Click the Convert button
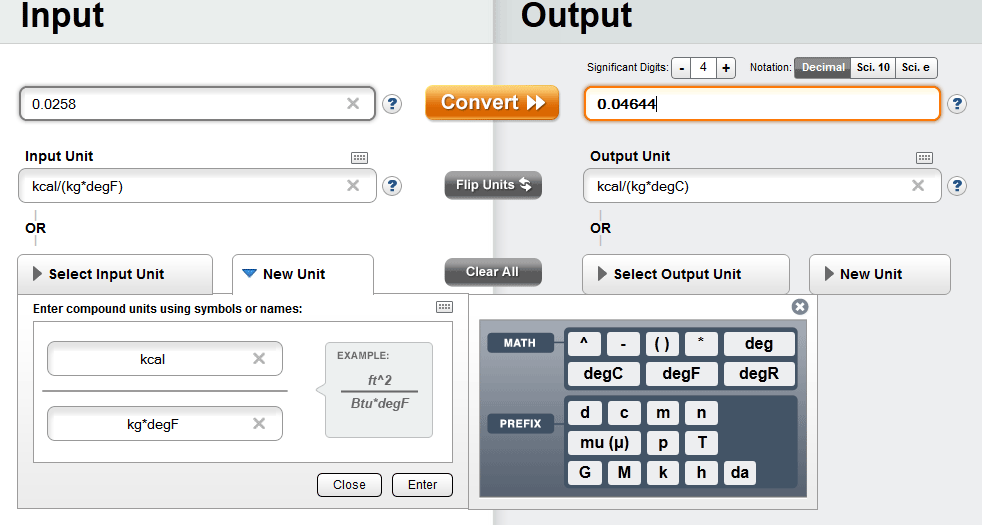 click(492, 103)
